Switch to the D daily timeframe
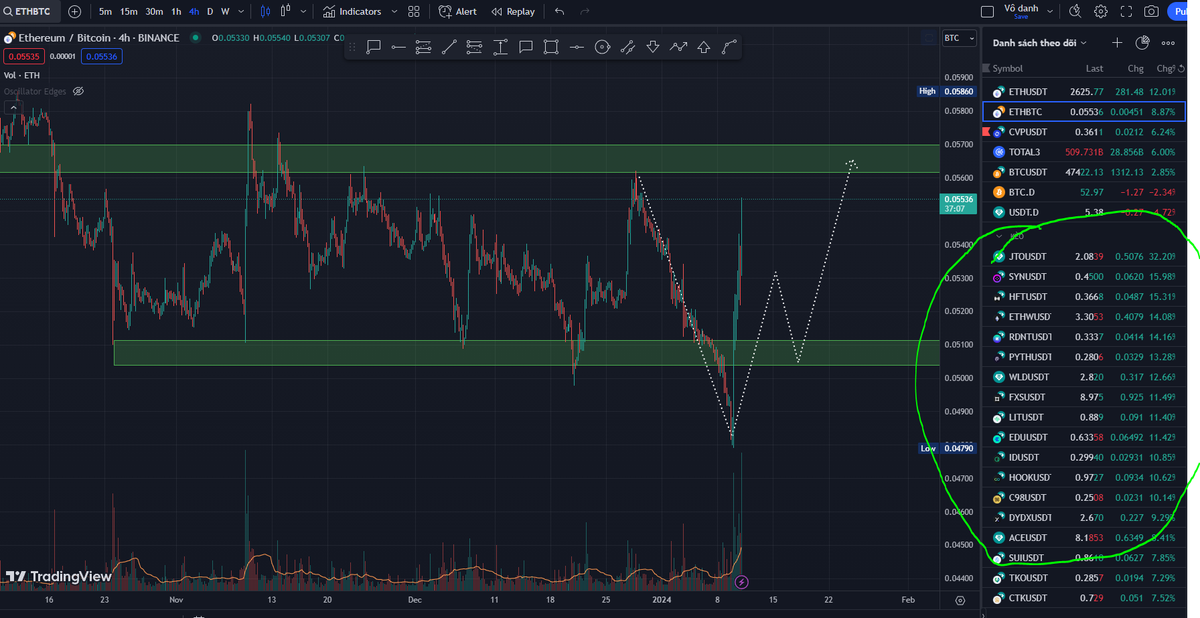Image resolution: width=1200 pixels, height=618 pixels. tap(209, 11)
